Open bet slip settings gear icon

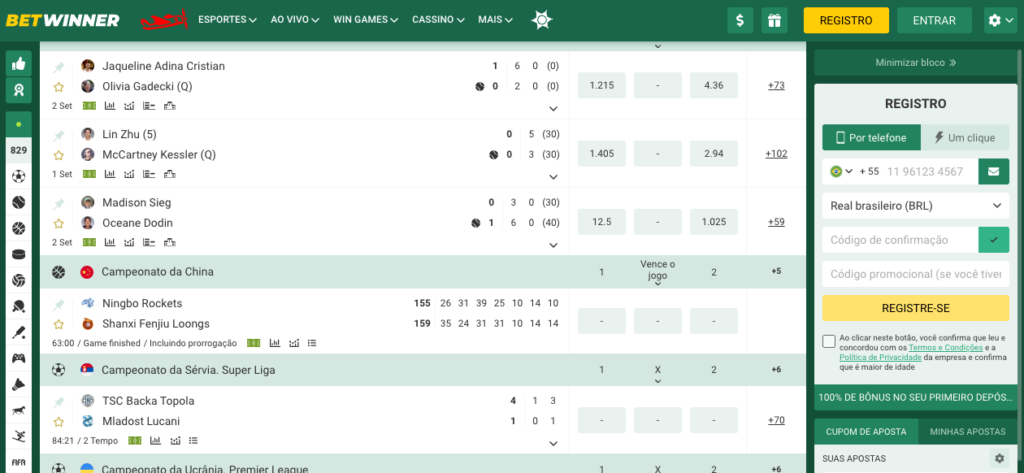tap(999, 459)
